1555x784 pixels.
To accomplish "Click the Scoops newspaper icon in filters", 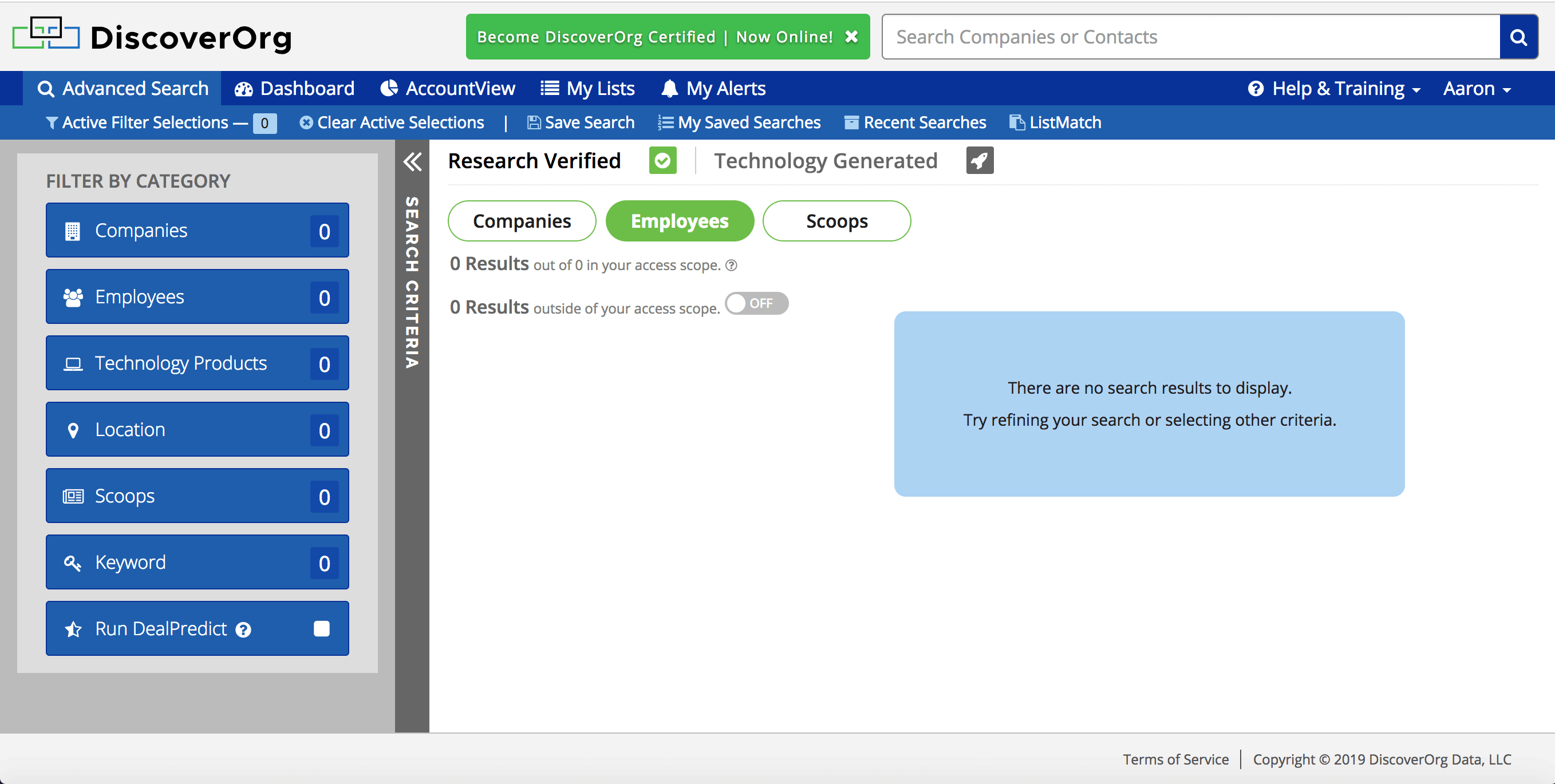I will pyautogui.click(x=73, y=497).
